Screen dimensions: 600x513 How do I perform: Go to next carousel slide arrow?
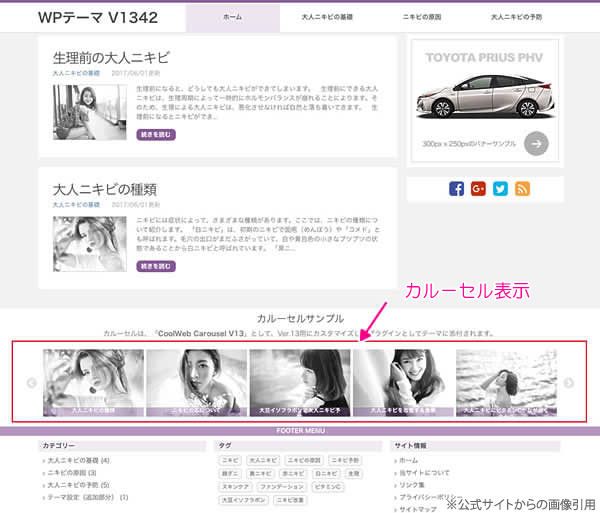coord(569,383)
